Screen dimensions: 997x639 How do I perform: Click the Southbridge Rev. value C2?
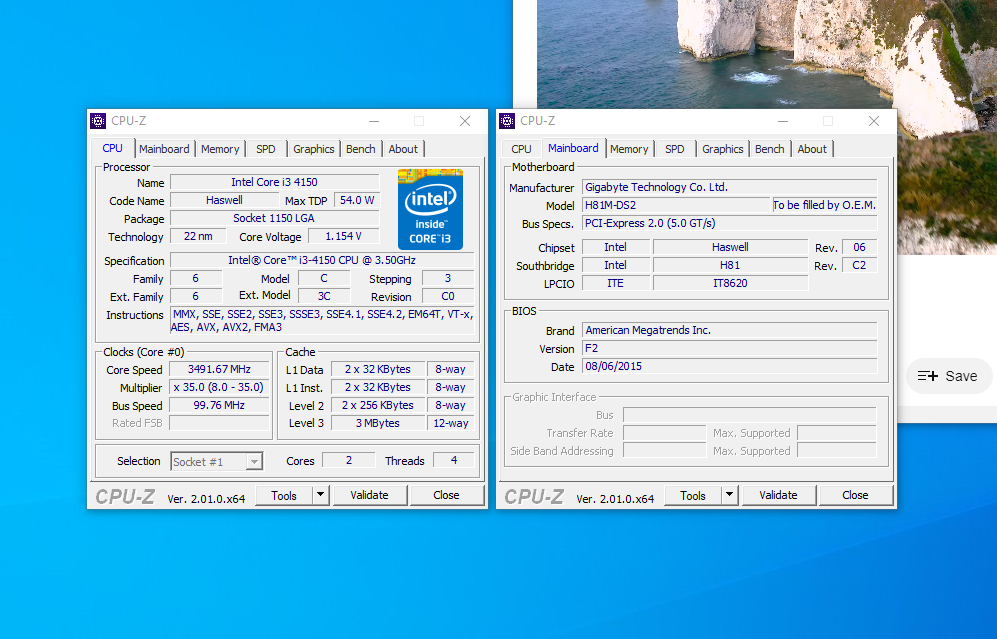(859, 265)
